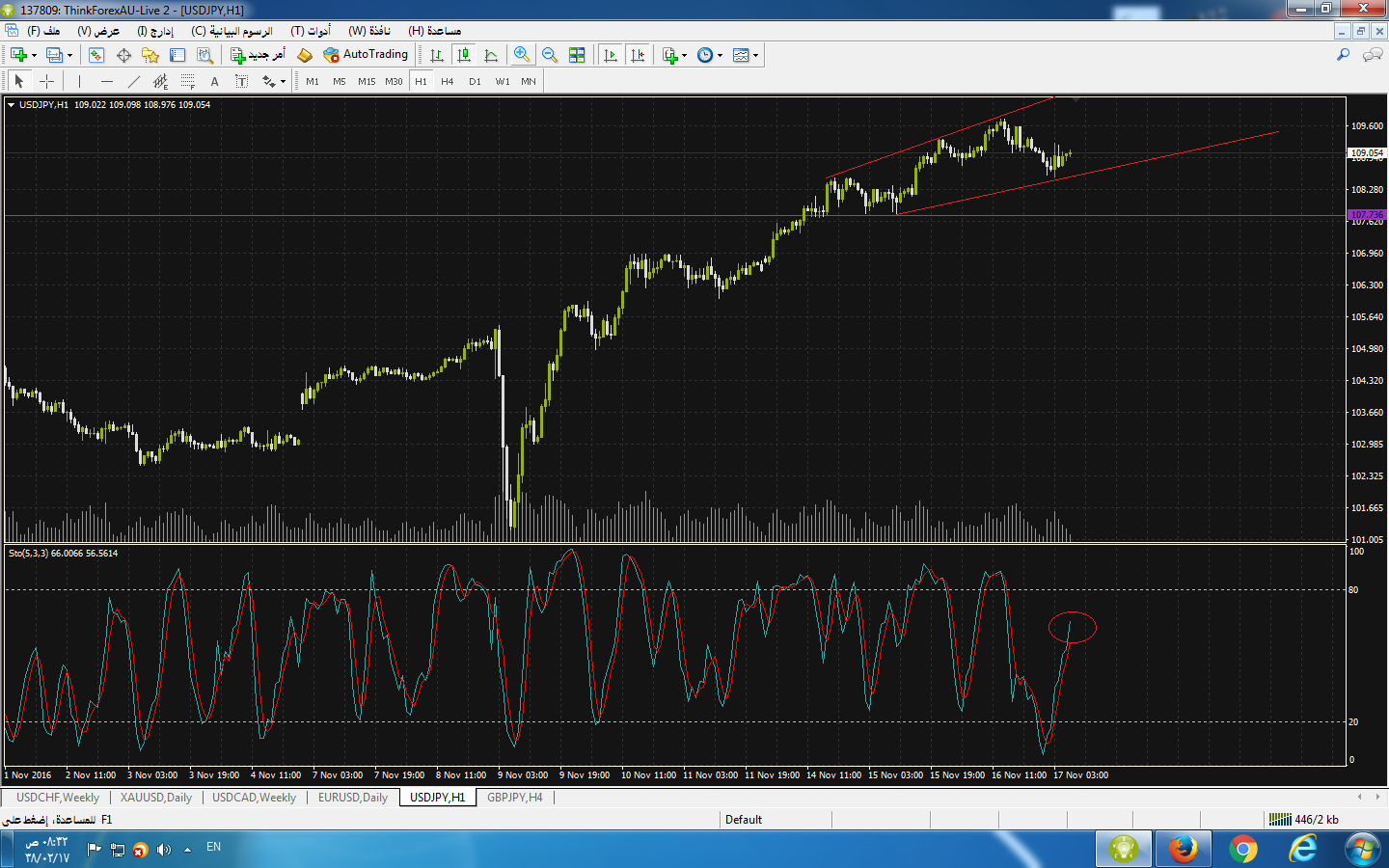Tile chart windows icon
This screenshot has width=1389, height=868.
pyautogui.click(x=577, y=55)
